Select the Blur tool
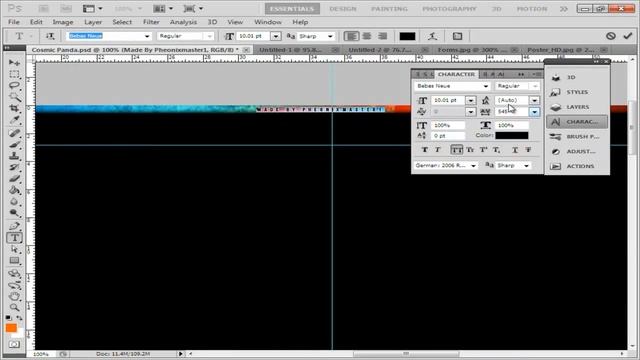640x360 pixels. pyautogui.click(x=14, y=202)
